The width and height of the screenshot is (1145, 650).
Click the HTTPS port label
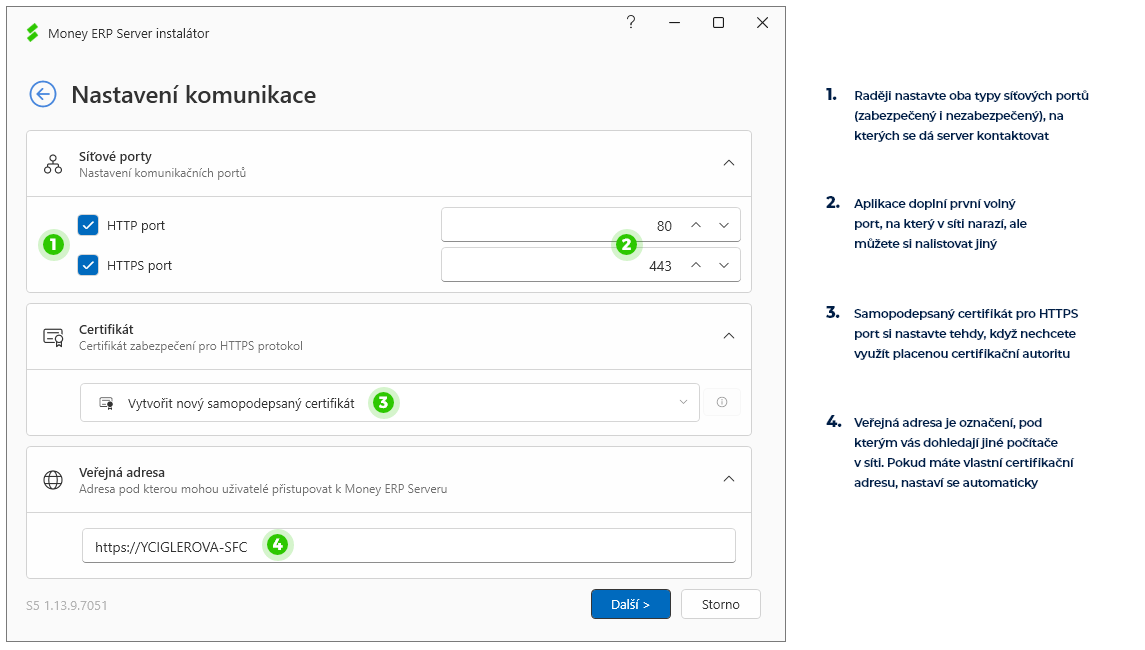pyautogui.click(x=139, y=266)
